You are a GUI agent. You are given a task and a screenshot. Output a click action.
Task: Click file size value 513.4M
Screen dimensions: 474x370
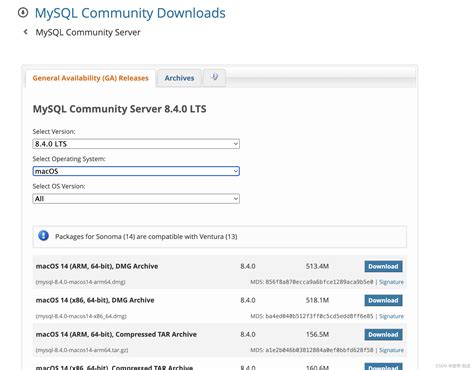[317, 266]
